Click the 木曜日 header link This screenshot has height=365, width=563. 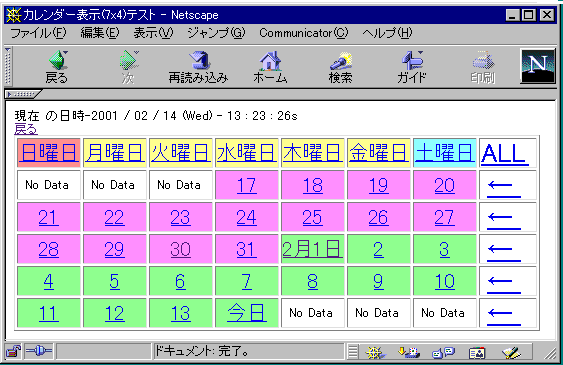(313, 153)
